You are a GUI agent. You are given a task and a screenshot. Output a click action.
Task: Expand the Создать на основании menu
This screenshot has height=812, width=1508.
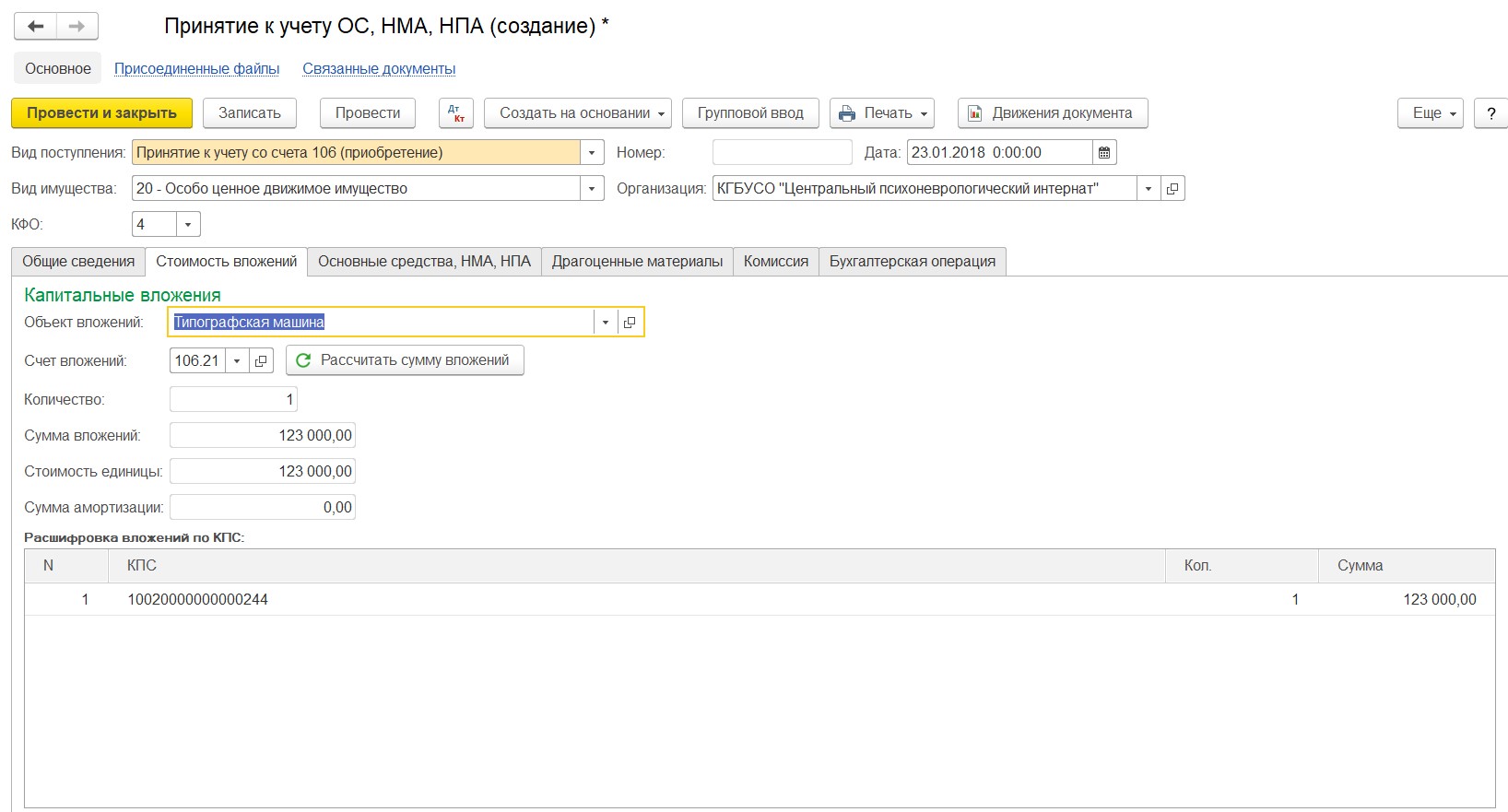point(578,113)
